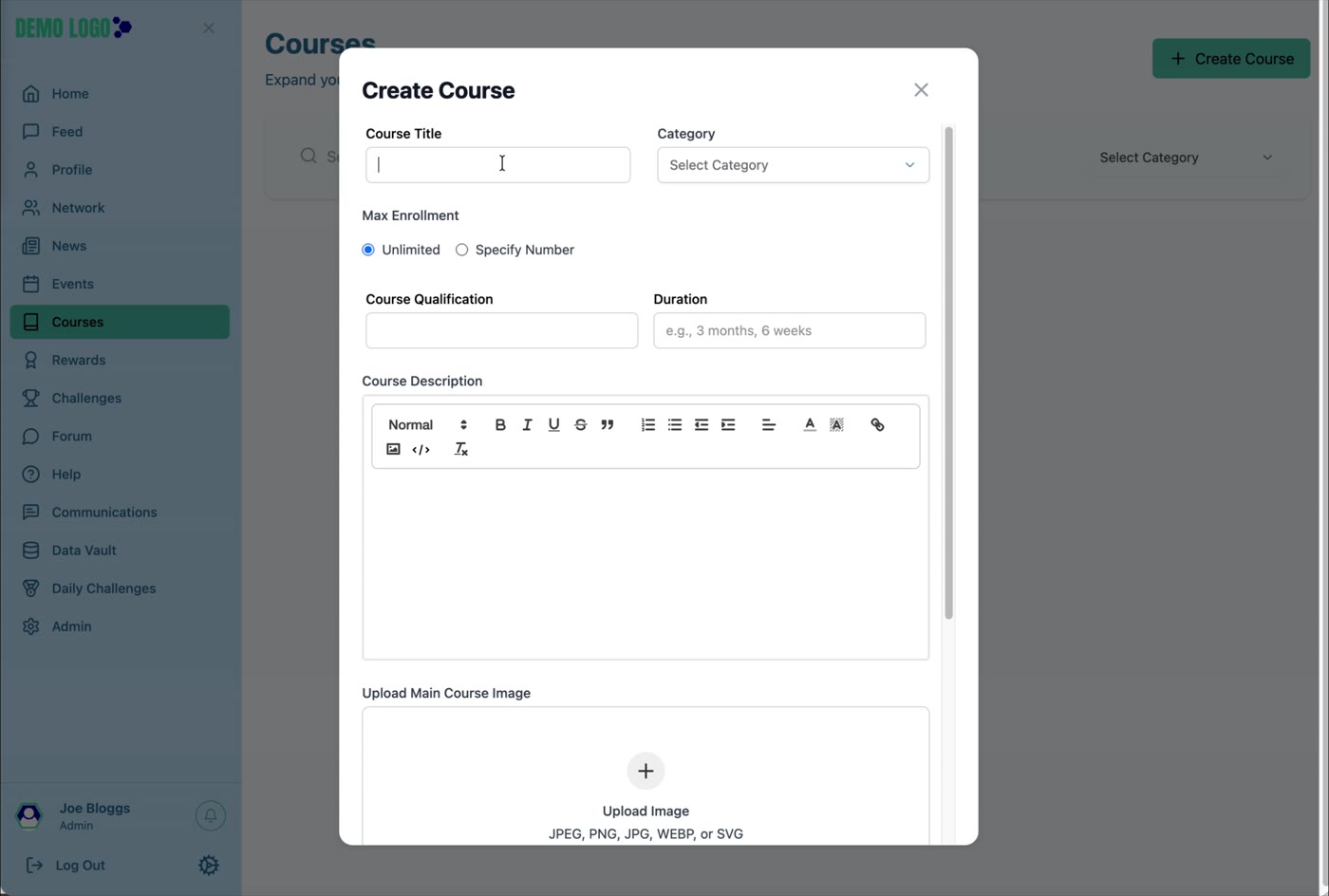Go to Home in sidebar

pos(120,94)
